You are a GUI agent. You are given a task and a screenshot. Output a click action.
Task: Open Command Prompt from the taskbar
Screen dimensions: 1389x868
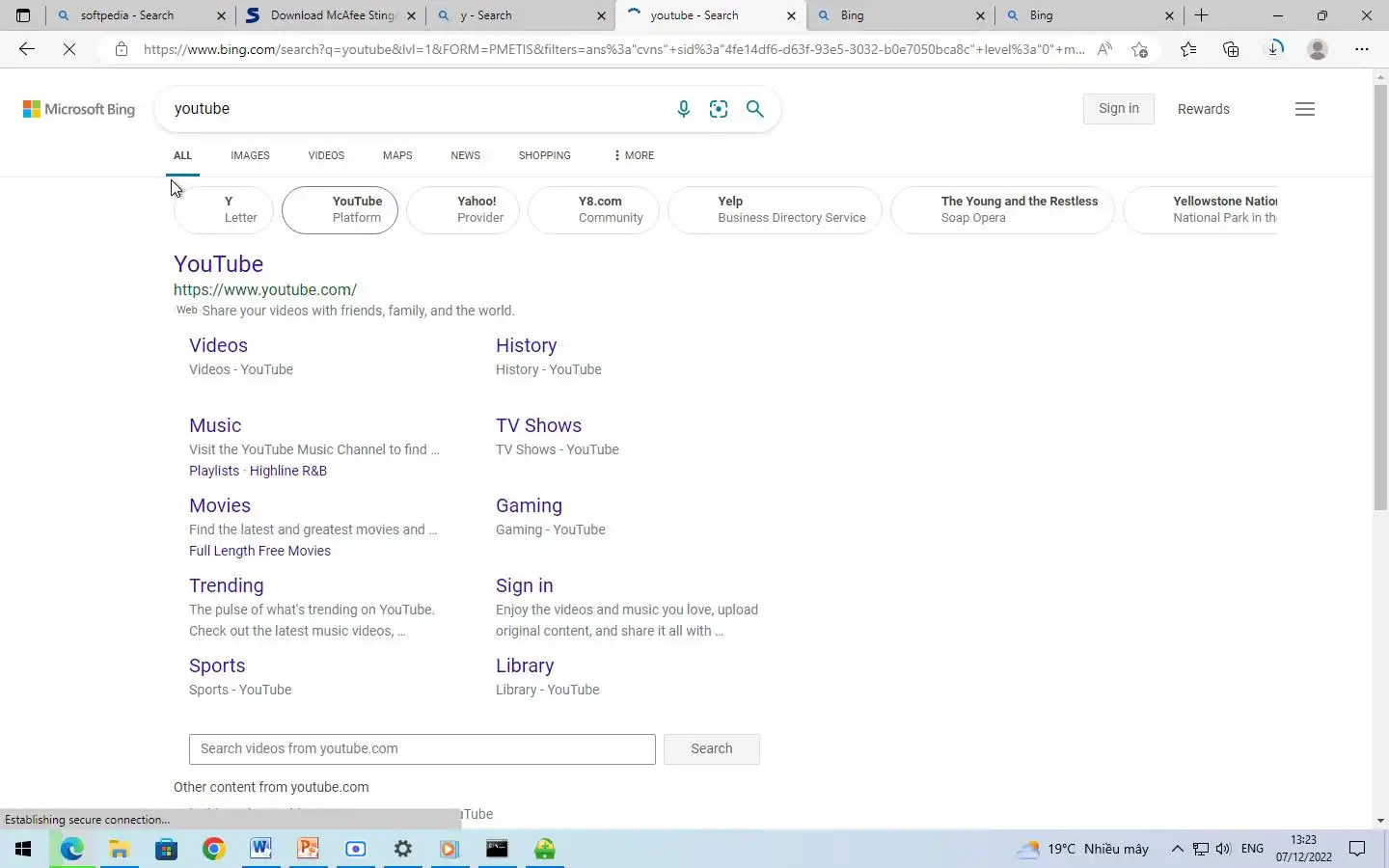(x=497, y=849)
